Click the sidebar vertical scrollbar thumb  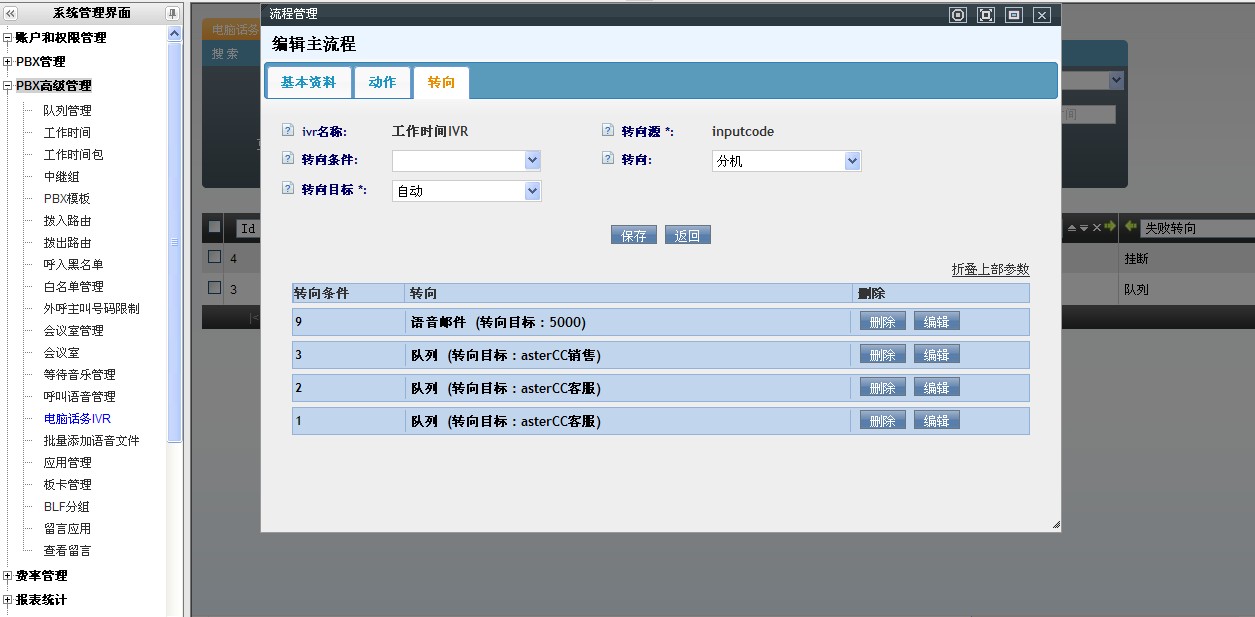click(x=175, y=240)
